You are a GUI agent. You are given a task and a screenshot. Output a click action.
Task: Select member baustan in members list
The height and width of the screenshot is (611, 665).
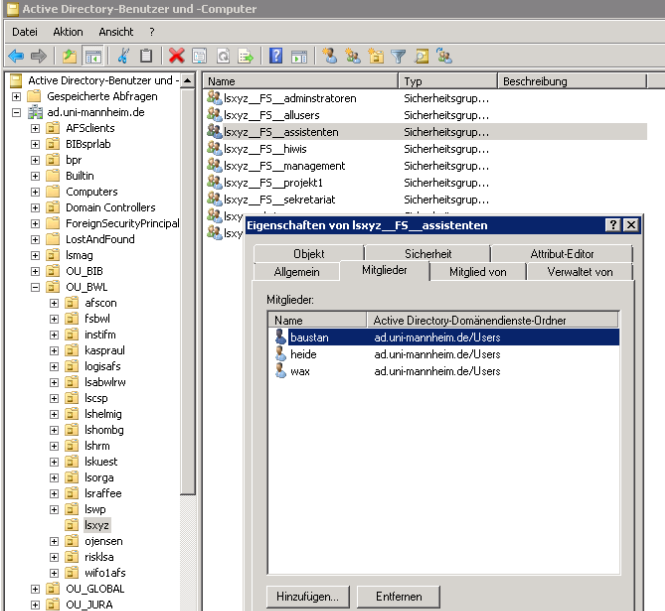coord(444,337)
